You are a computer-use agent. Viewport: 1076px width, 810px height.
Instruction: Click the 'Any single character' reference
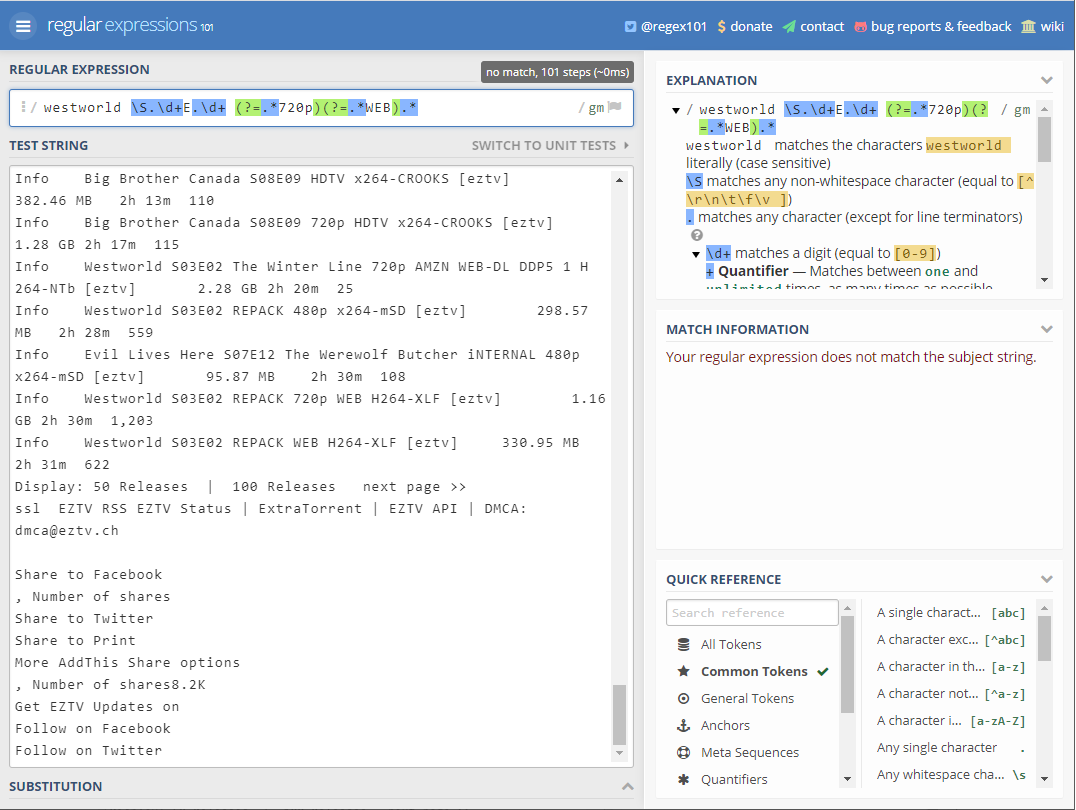[951, 748]
